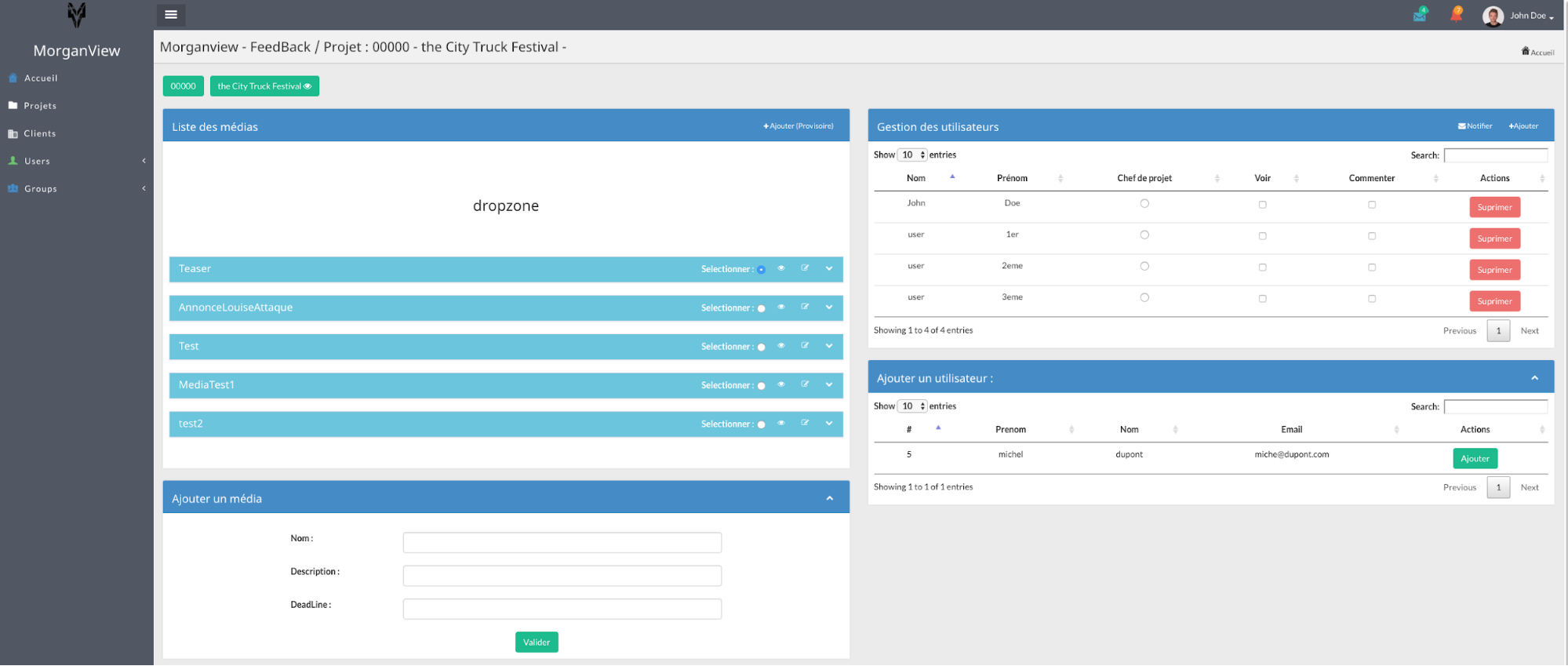Click the green Valider button
The height and width of the screenshot is (666, 1568).
tap(537, 642)
